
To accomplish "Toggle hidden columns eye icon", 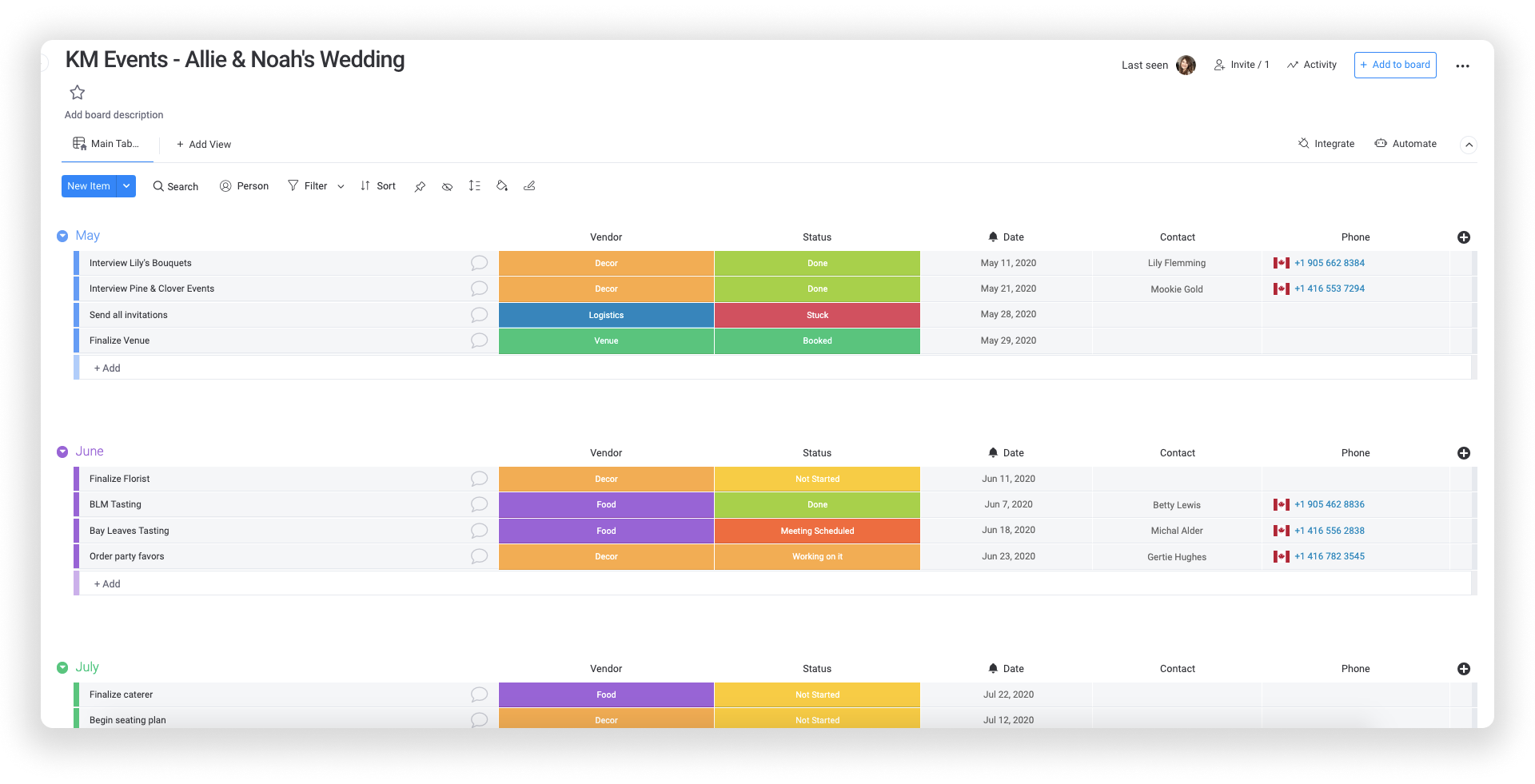I will 448,186.
